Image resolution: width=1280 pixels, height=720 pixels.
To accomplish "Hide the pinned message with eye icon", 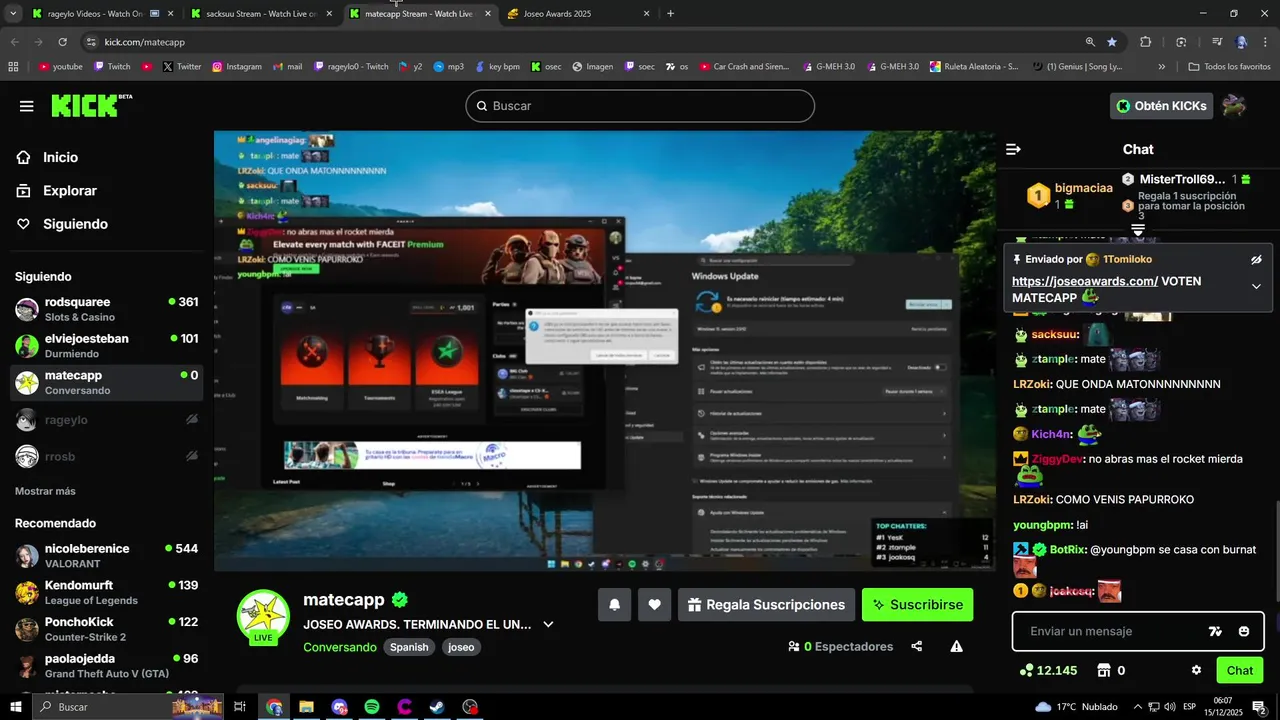I will [1256, 259].
